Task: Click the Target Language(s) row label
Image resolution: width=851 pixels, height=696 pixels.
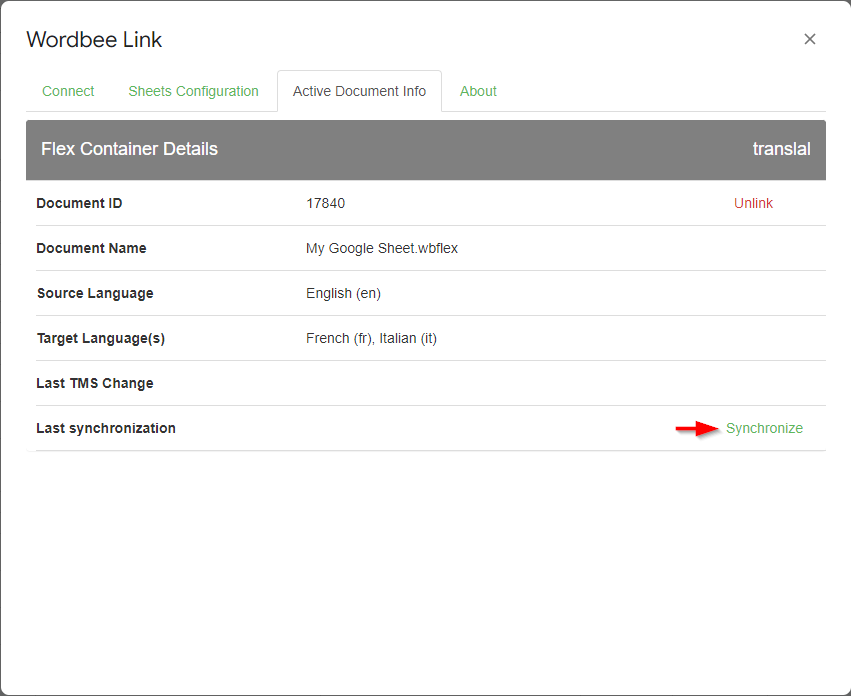Action: (x=100, y=338)
